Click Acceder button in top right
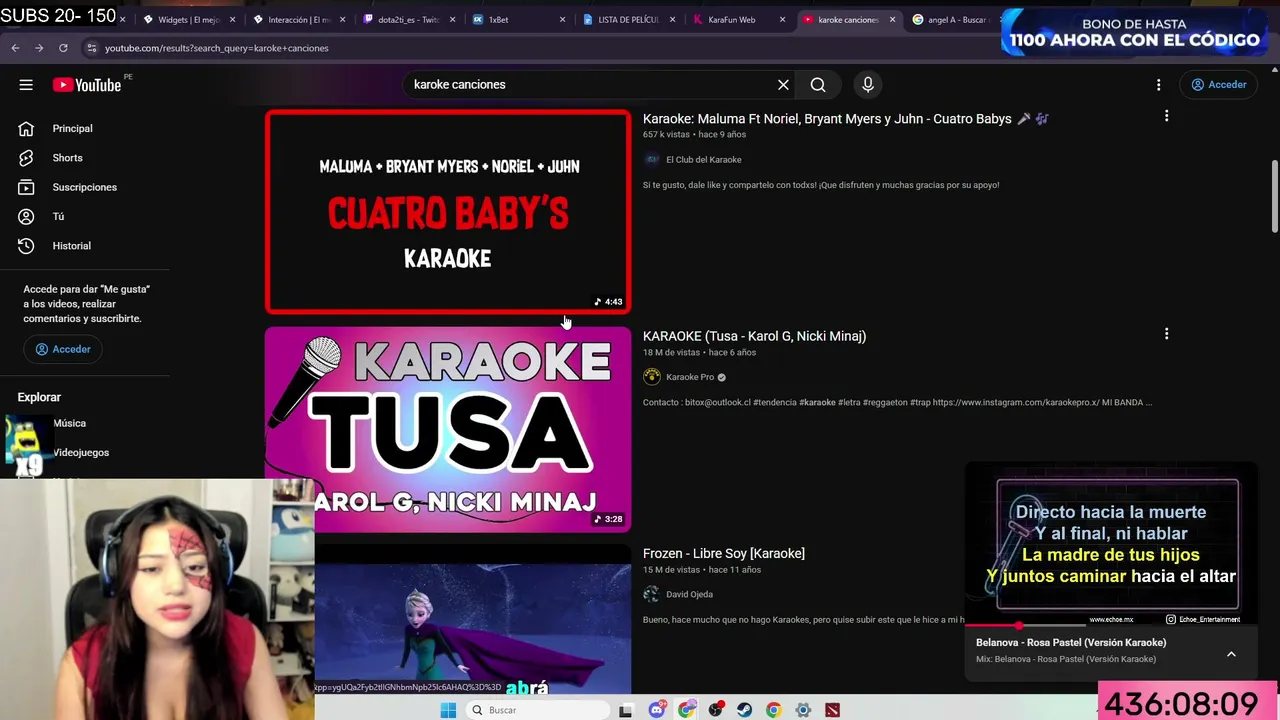The width and height of the screenshot is (1280, 720). [x=1219, y=85]
